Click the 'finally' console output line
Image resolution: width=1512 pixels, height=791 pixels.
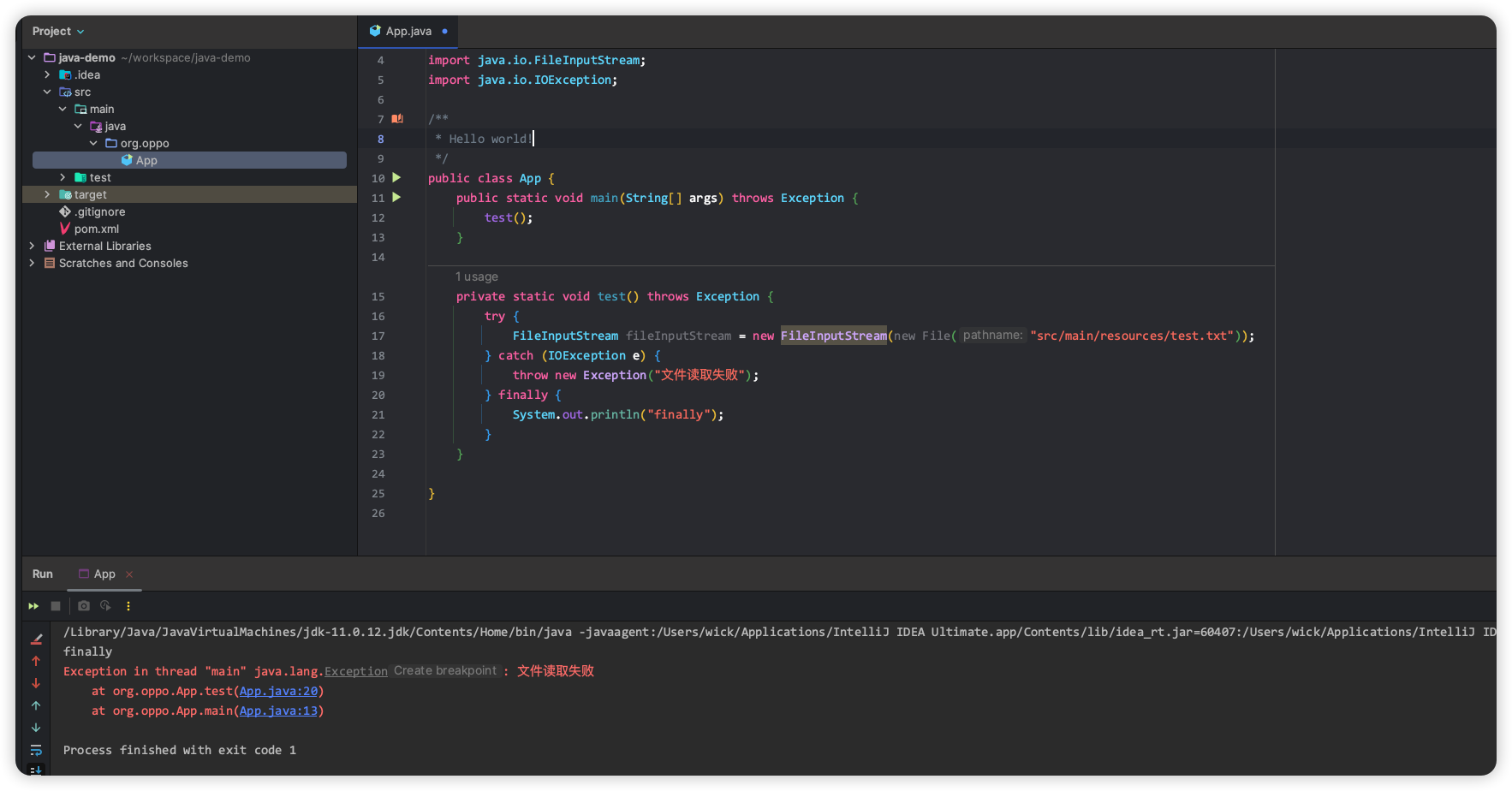[87, 651]
